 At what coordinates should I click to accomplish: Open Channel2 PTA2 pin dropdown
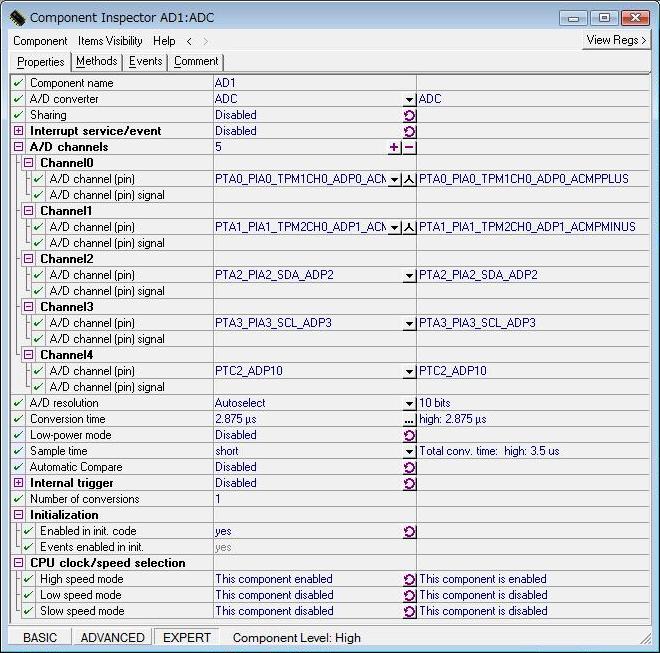(x=409, y=276)
